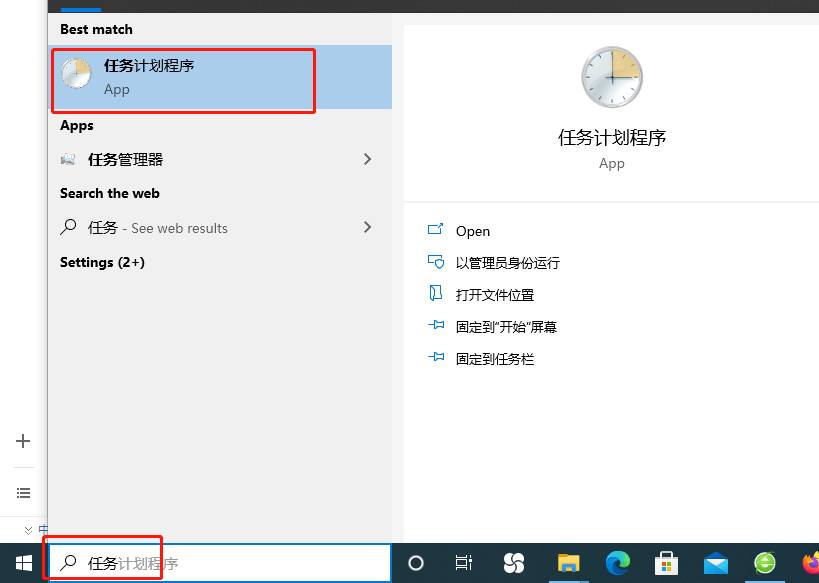Select 打开文件位置
819x583 pixels.
click(495, 295)
